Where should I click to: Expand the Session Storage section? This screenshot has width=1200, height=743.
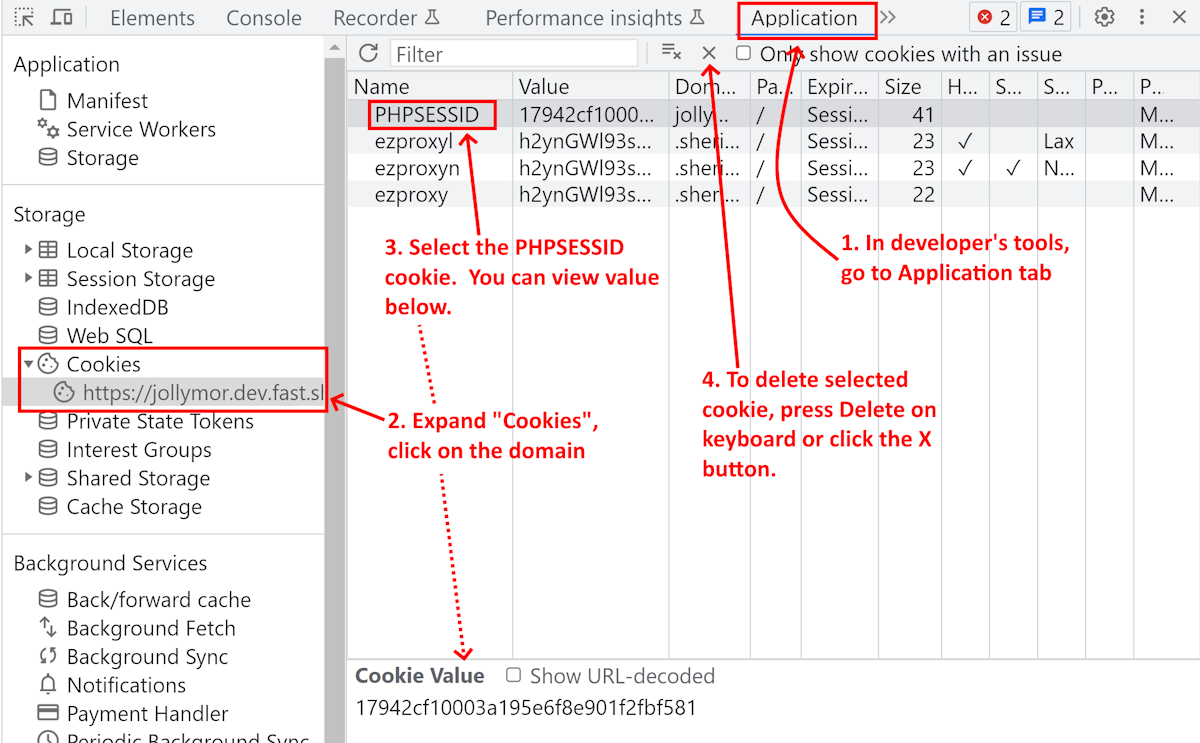click(x=29, y=279)
